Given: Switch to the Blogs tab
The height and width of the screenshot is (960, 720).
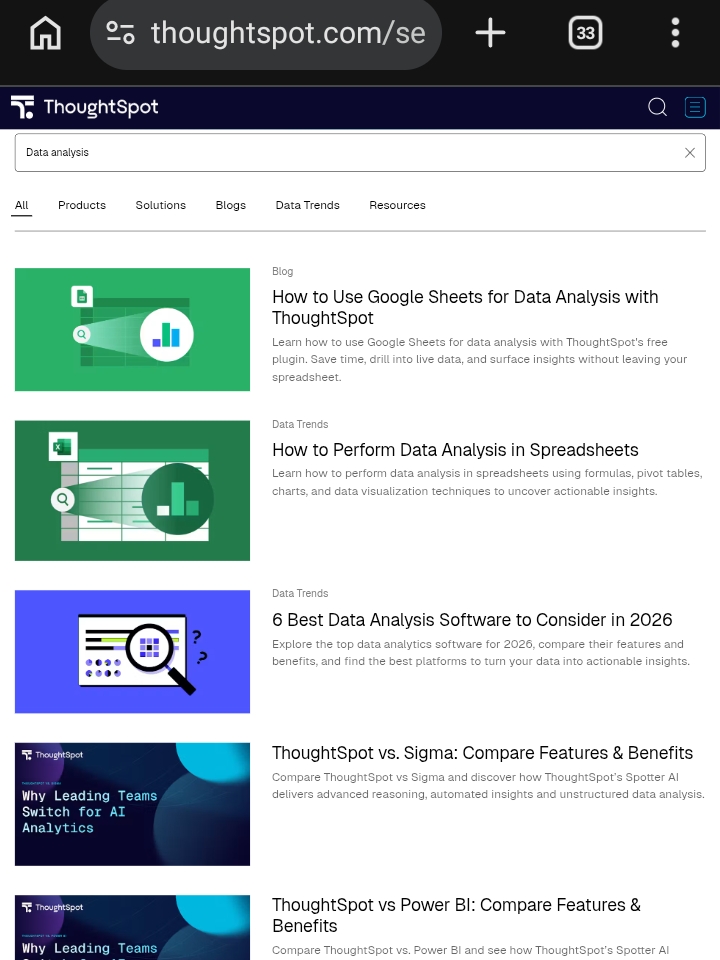Looking at the screenshot, I should [231, 205].
